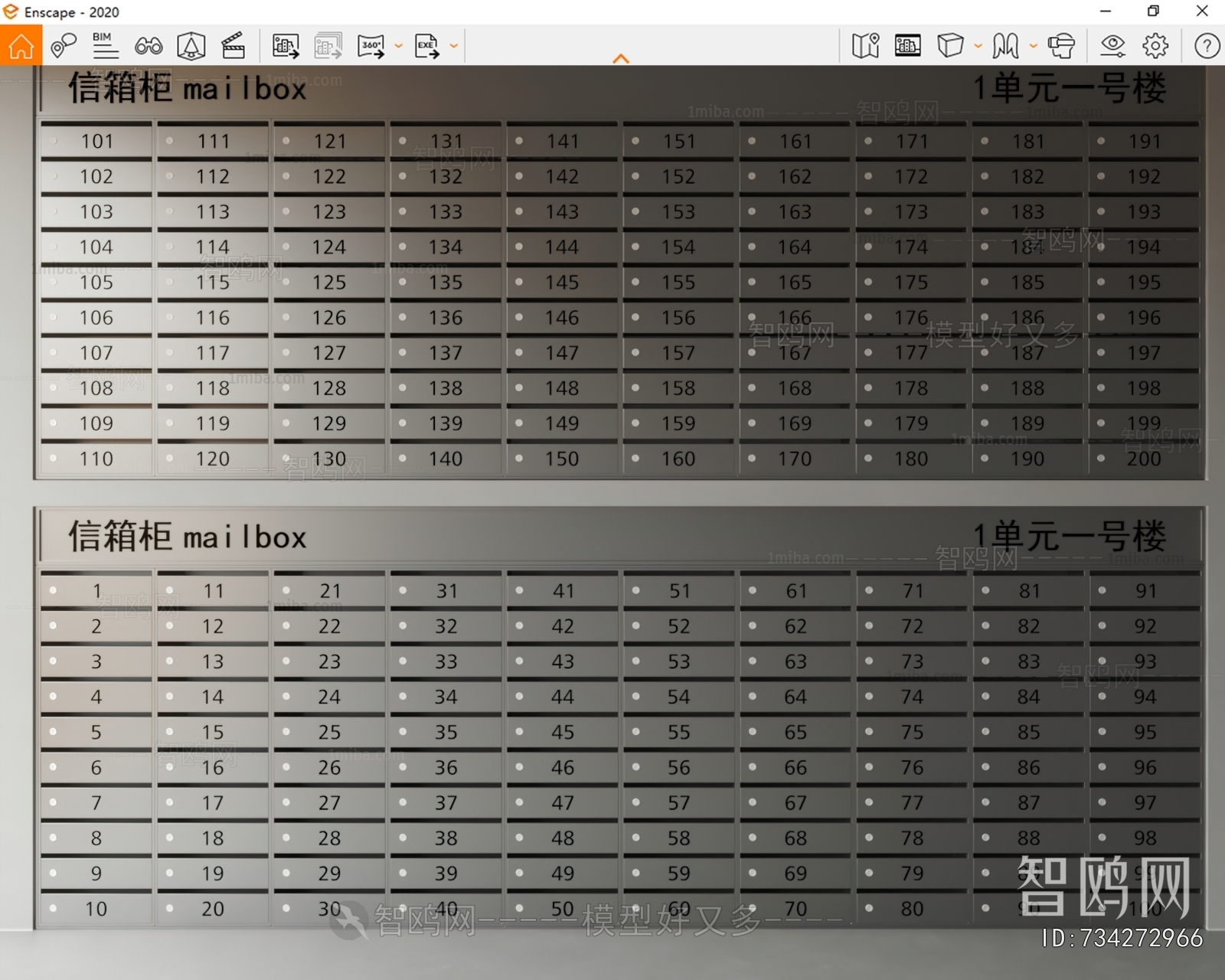This screenshot has width=1225, height=980.
Task: Restore the Enscape window size
Action: coord(1154,11)
